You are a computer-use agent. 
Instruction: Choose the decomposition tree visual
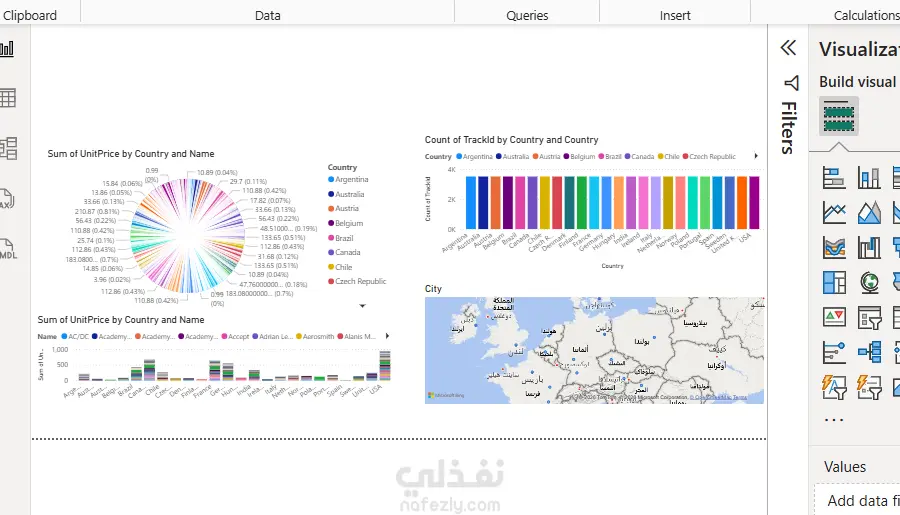tap(869, 352)
